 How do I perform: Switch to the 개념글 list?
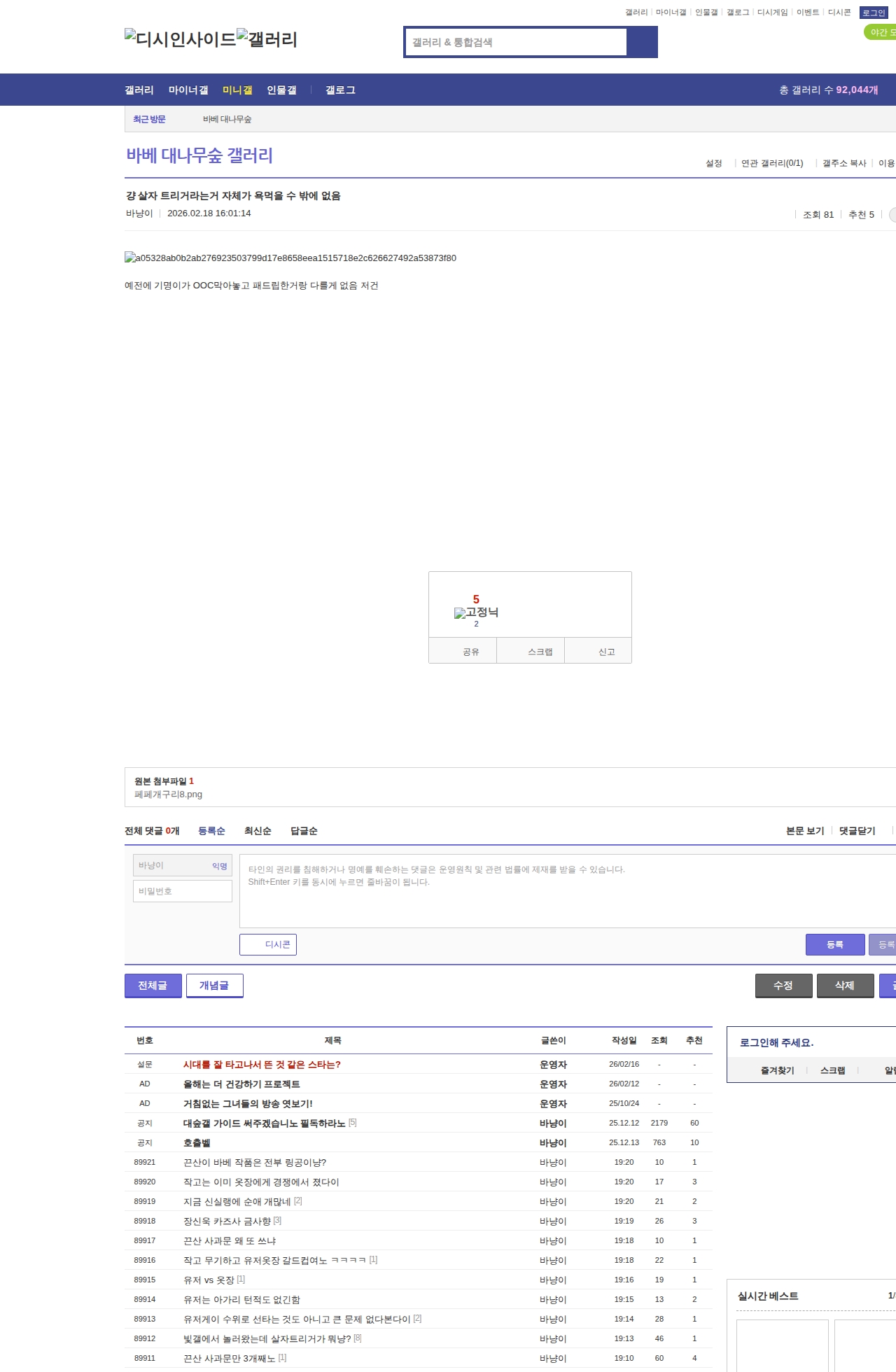pos(215,986)
